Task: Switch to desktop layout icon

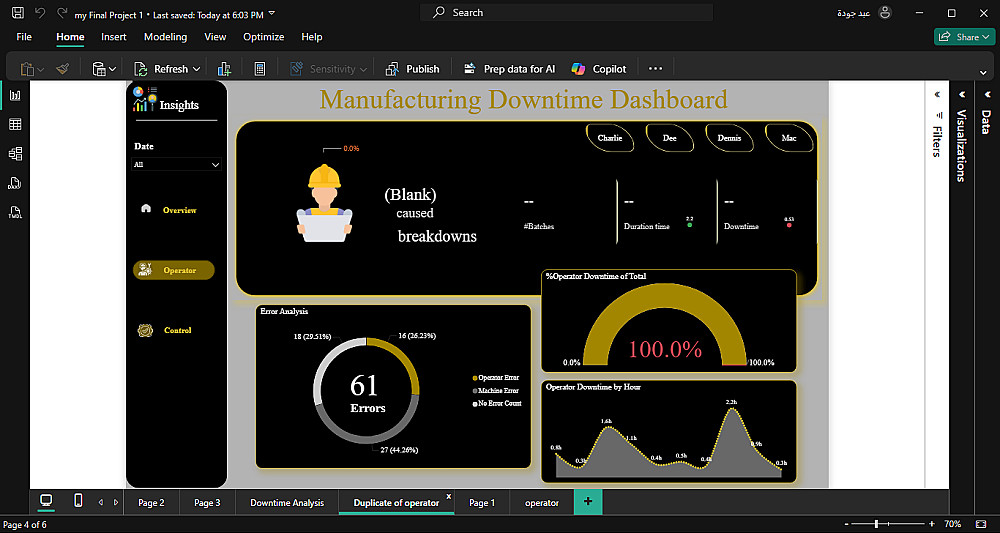Action: tap(46, 501)
